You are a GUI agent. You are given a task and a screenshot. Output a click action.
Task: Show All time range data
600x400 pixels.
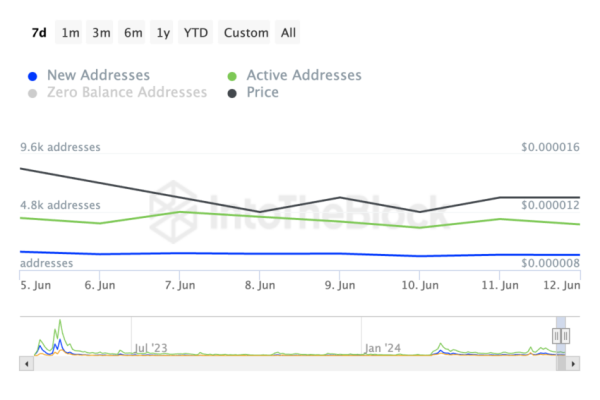[x=288, y=33]
